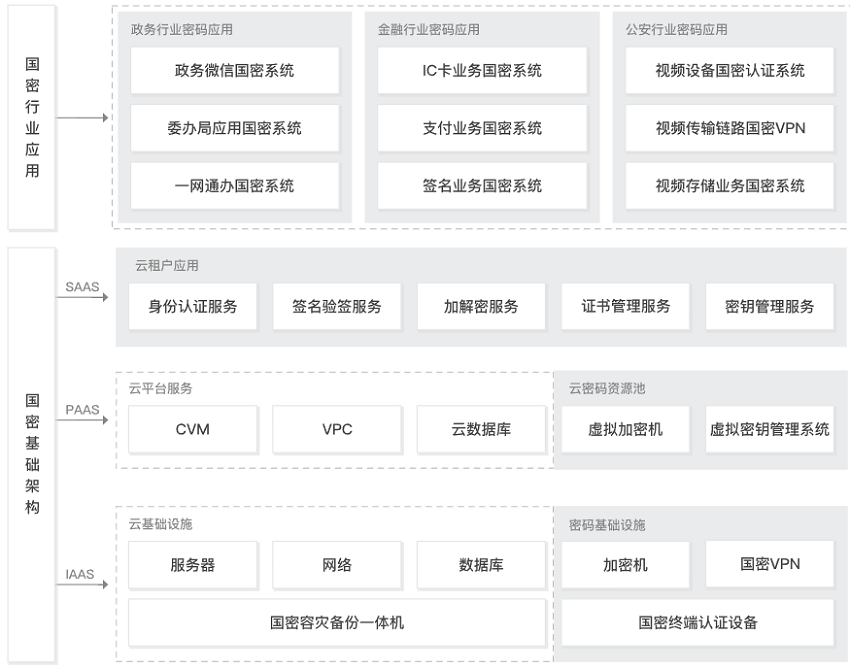Select the 支付业务国密系统 box
The height and width of the screenshot is (668, 850).
[482, 128]
